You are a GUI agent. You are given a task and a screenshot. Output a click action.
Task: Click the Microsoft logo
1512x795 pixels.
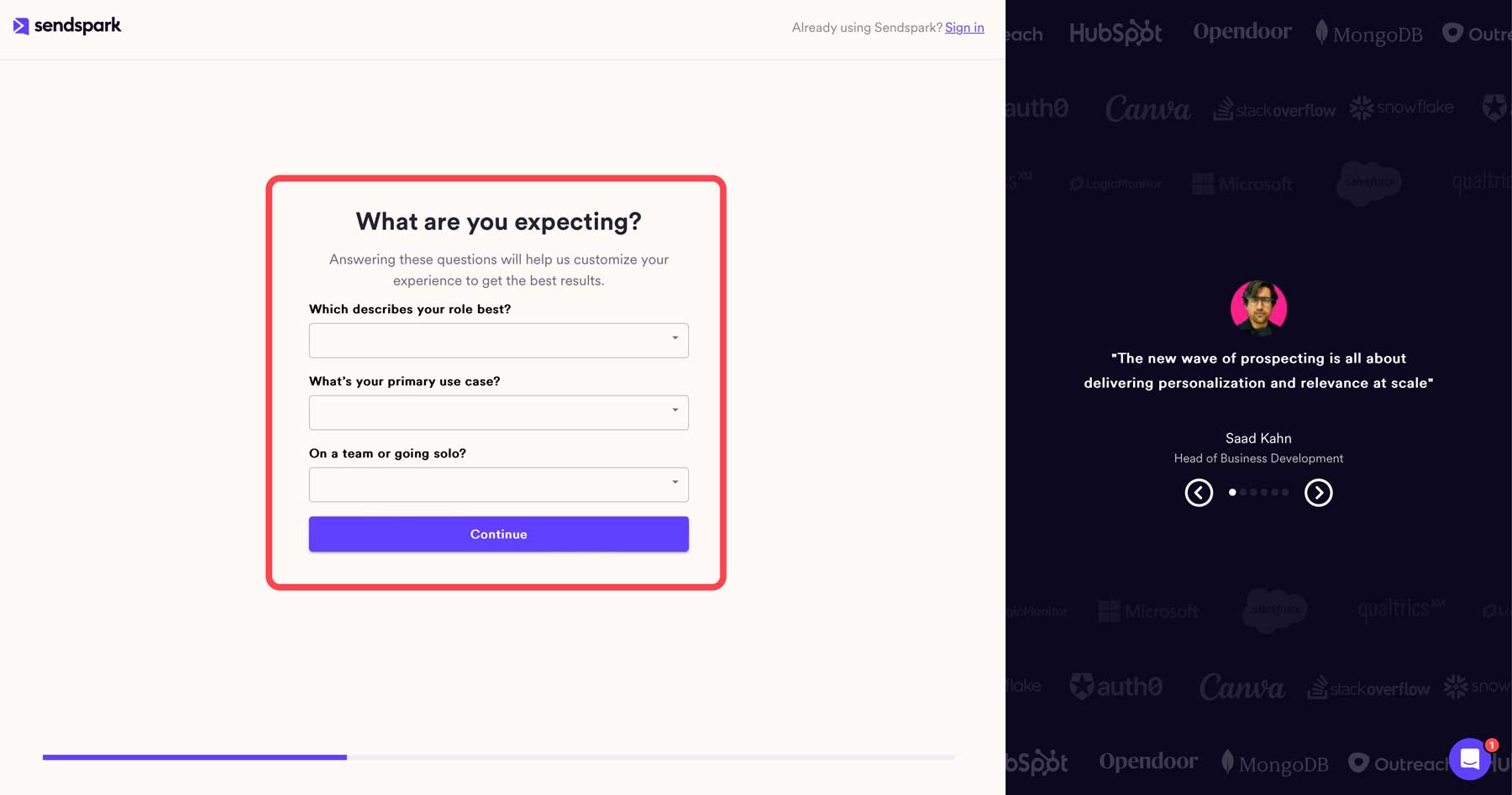pyautogui.click(x=1242, y=184)
